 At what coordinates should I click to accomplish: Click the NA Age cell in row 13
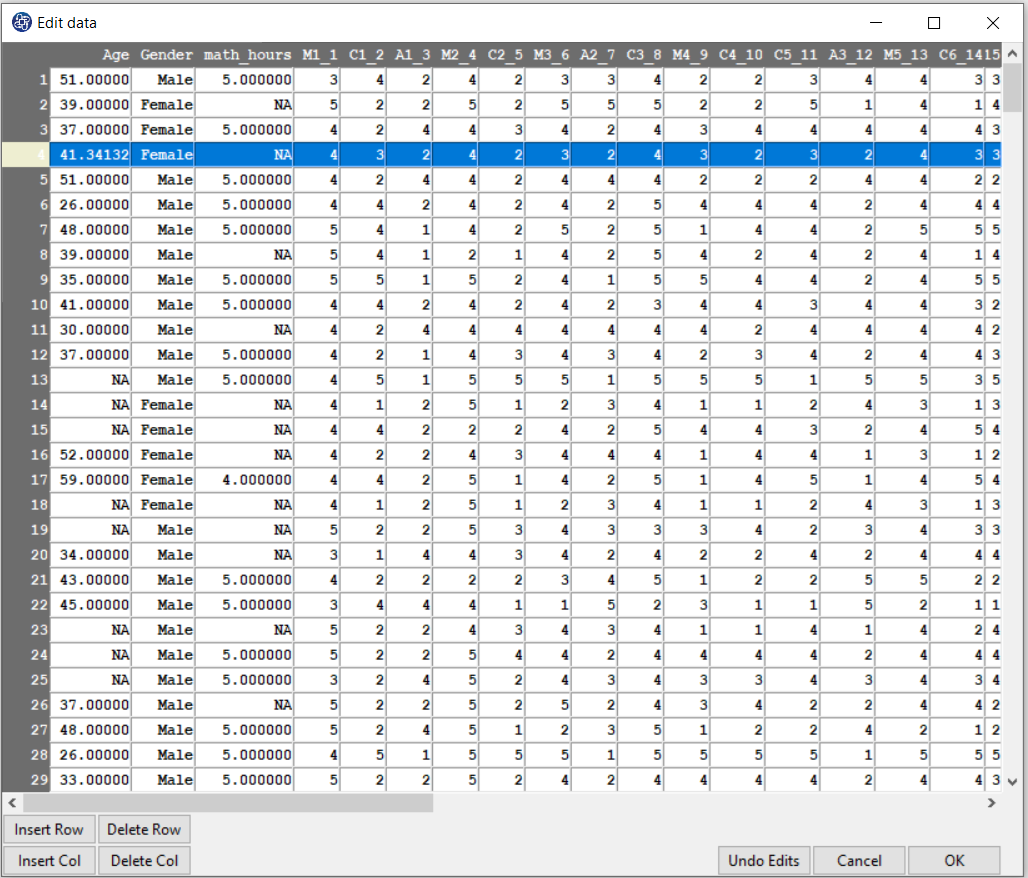(90, 380)
